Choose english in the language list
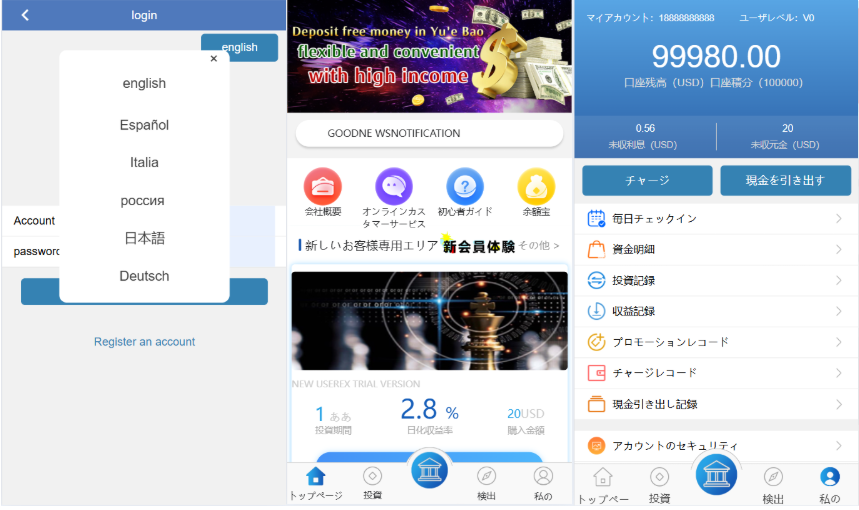Image resolution: width=859 pixels, height=510 pixels. coord(144,83)
